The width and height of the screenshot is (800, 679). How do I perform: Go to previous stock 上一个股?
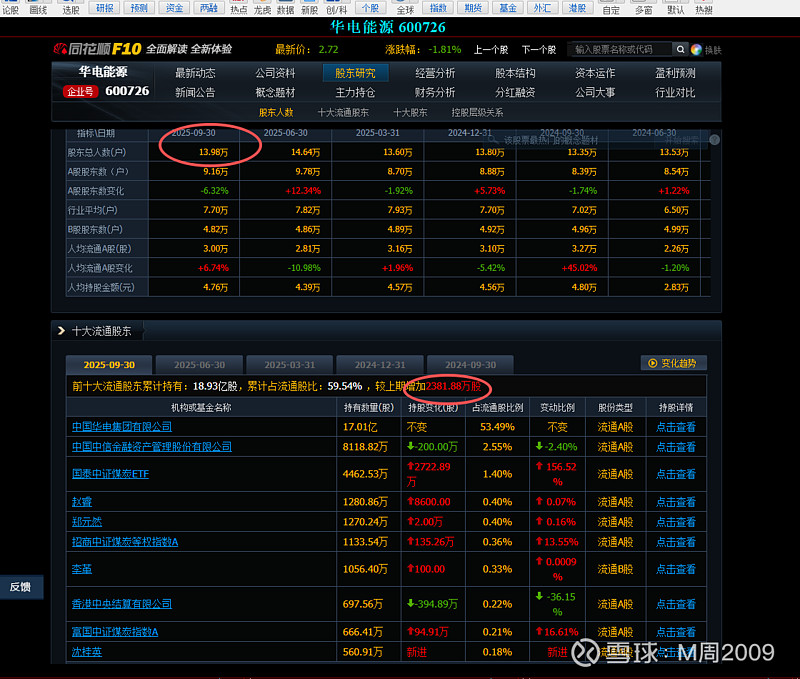491,49
